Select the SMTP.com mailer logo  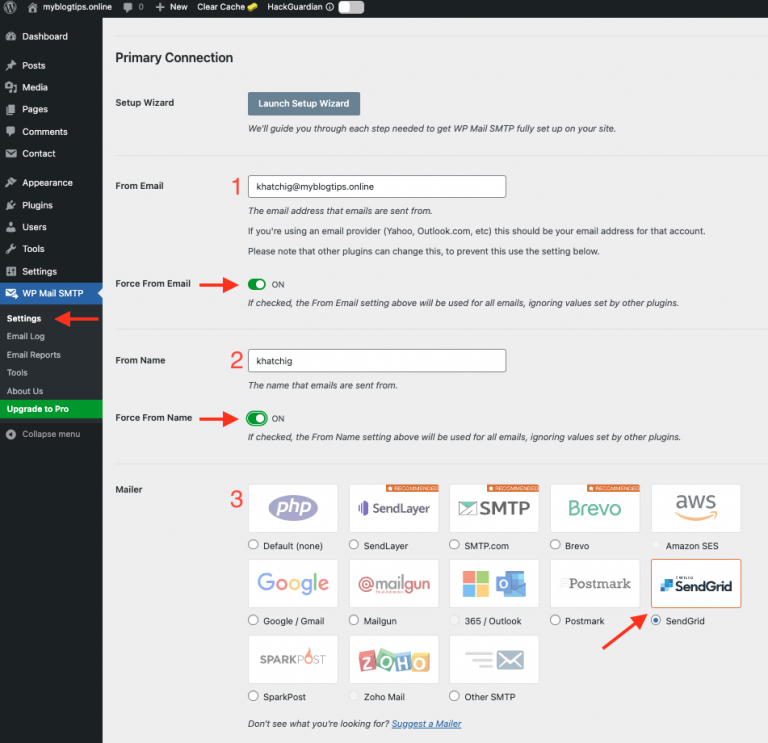[x=494, y=508]
